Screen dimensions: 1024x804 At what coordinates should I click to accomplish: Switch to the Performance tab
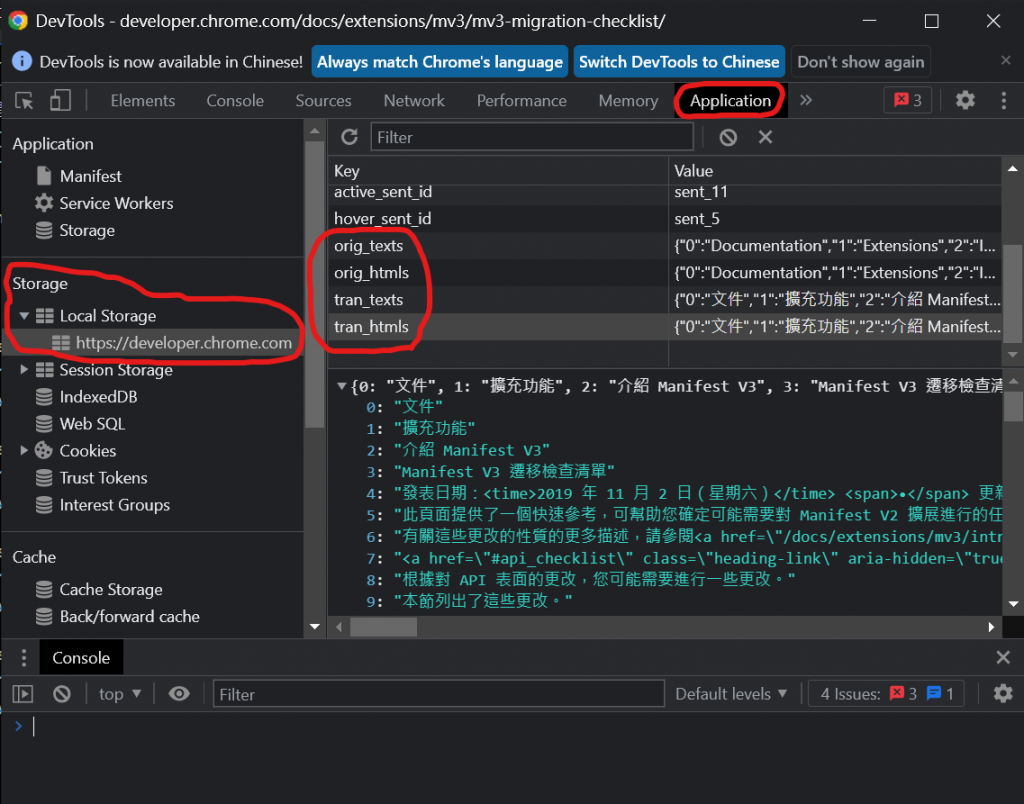(x=521, y=101)
